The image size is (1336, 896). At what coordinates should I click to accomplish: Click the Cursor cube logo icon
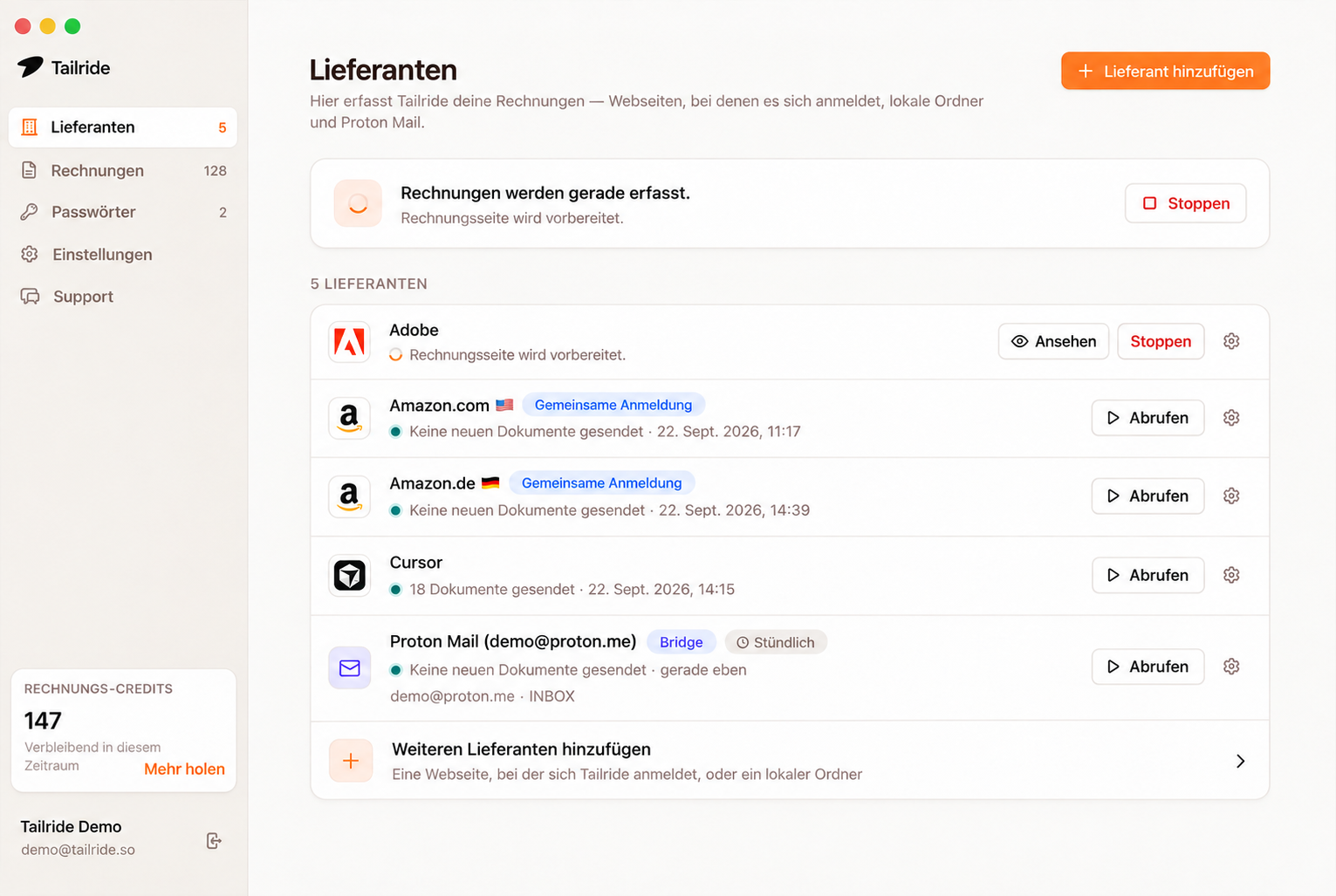[x=350, y=576]
